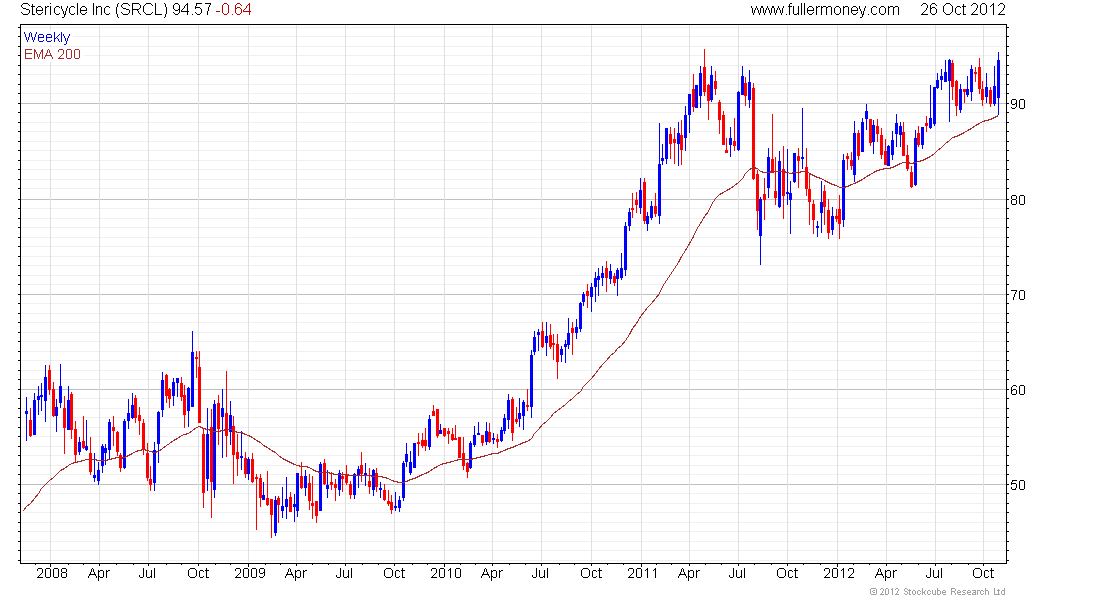Click the 'Jul' label after 2010

click(540, 573)
